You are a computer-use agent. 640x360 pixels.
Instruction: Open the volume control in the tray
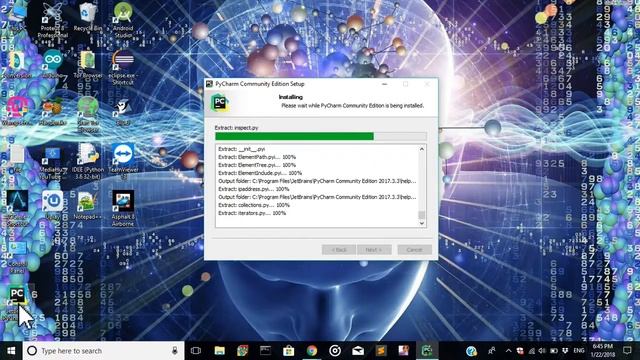click(542, 351)
